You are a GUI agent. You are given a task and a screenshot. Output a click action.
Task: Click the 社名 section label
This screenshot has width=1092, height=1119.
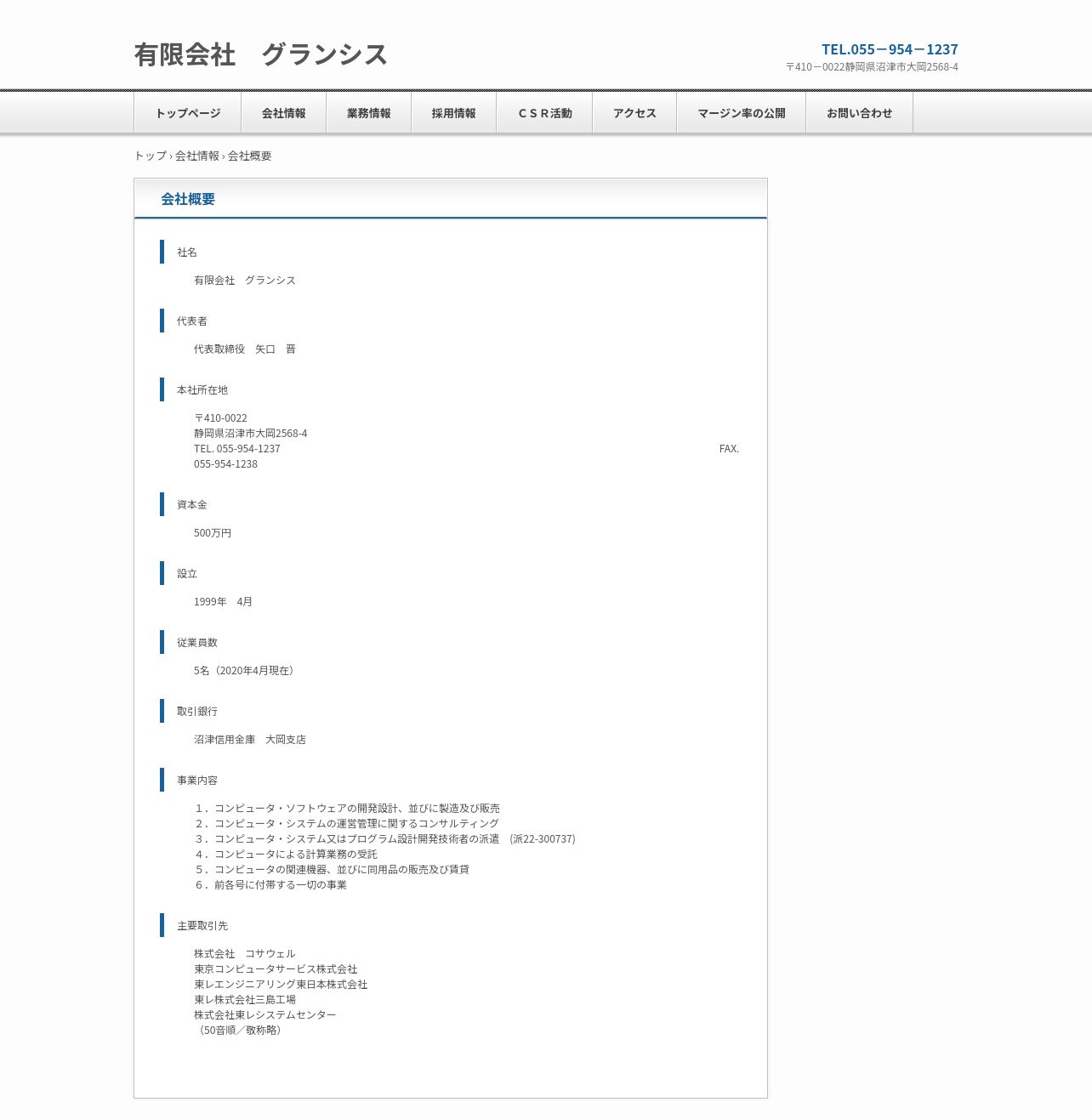tap(187, 253)
